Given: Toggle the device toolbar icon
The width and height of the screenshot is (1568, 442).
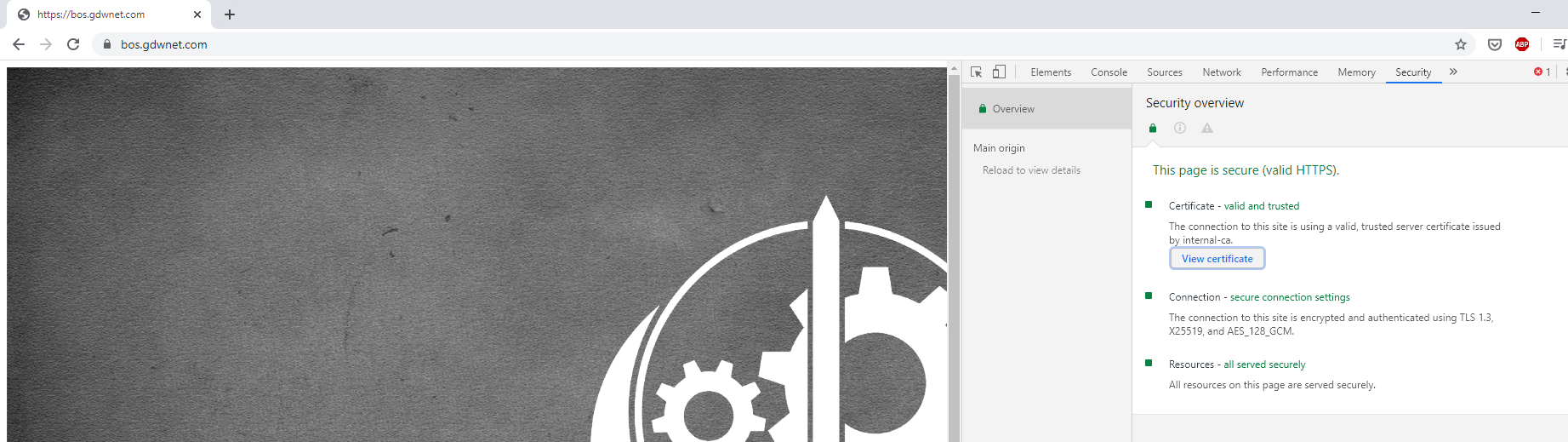Looking at the screenshot, I should click(999, 72).
